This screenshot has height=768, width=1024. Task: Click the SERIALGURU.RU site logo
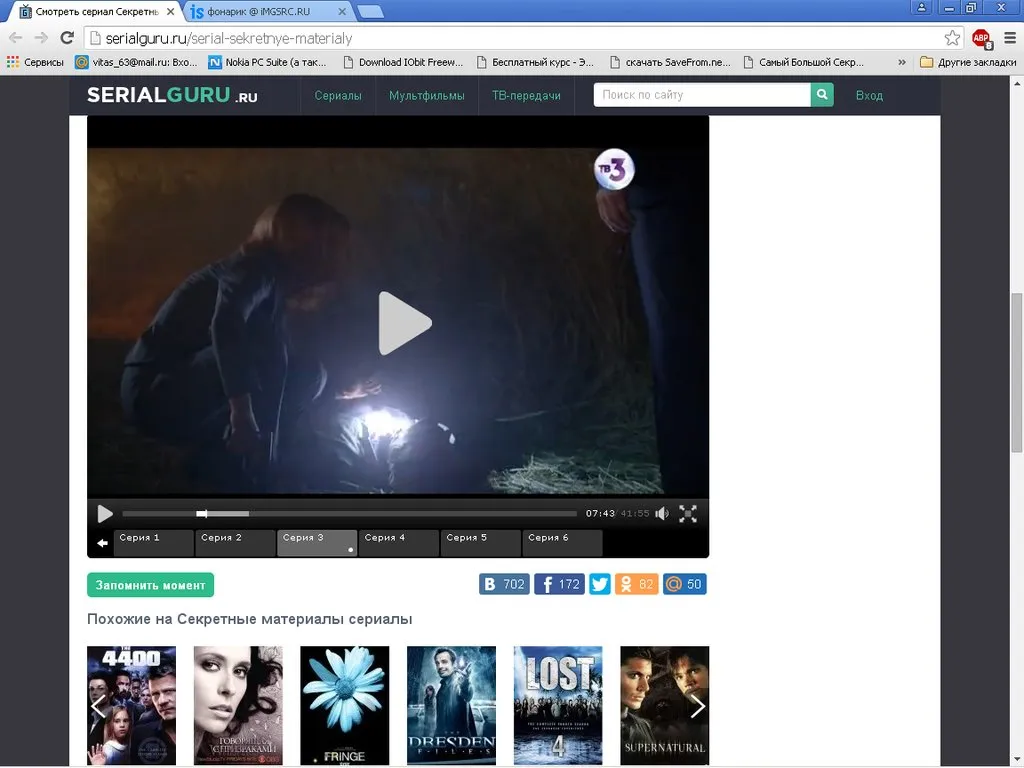172,95
